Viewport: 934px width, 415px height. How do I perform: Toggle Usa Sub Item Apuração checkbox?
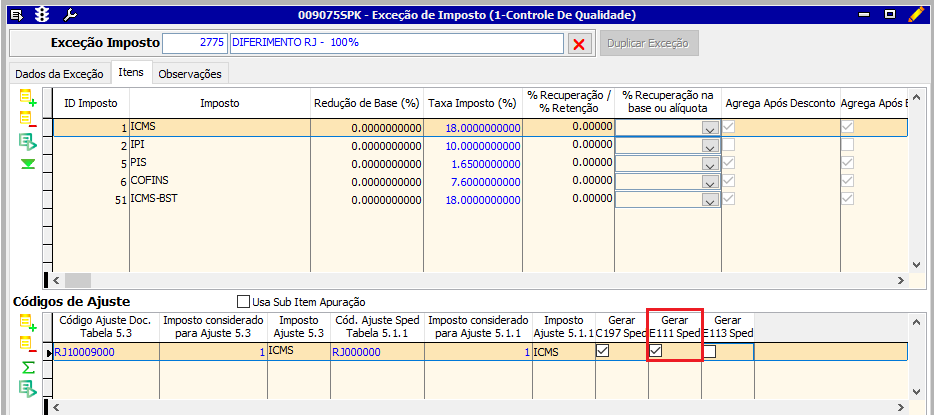coord(244,301)
